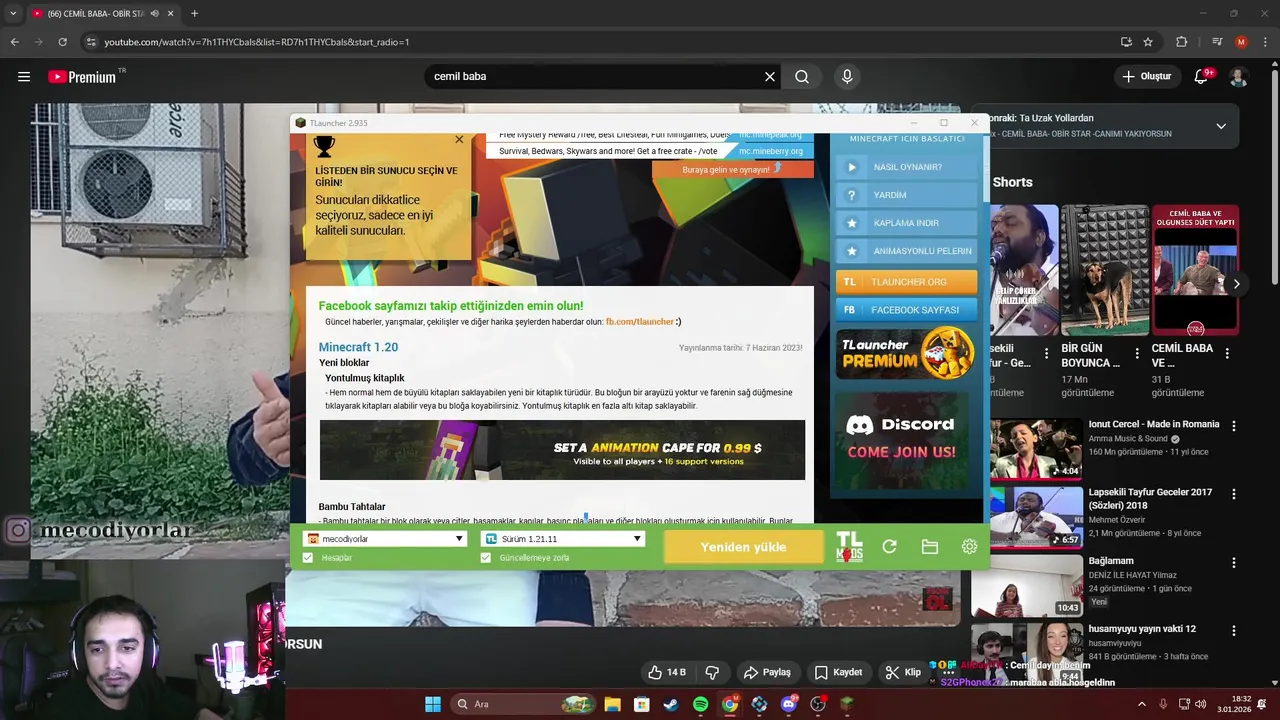Dislike the video
Screen dimensions: 1280x720
pos(713,672)
